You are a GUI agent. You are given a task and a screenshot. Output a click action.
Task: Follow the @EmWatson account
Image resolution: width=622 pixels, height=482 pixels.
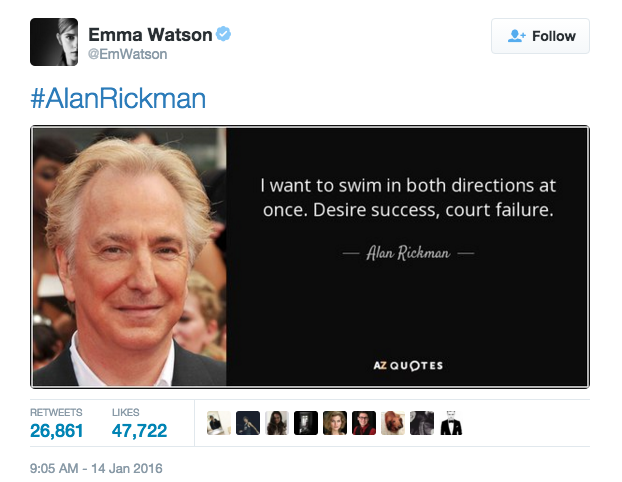point(540,36)
